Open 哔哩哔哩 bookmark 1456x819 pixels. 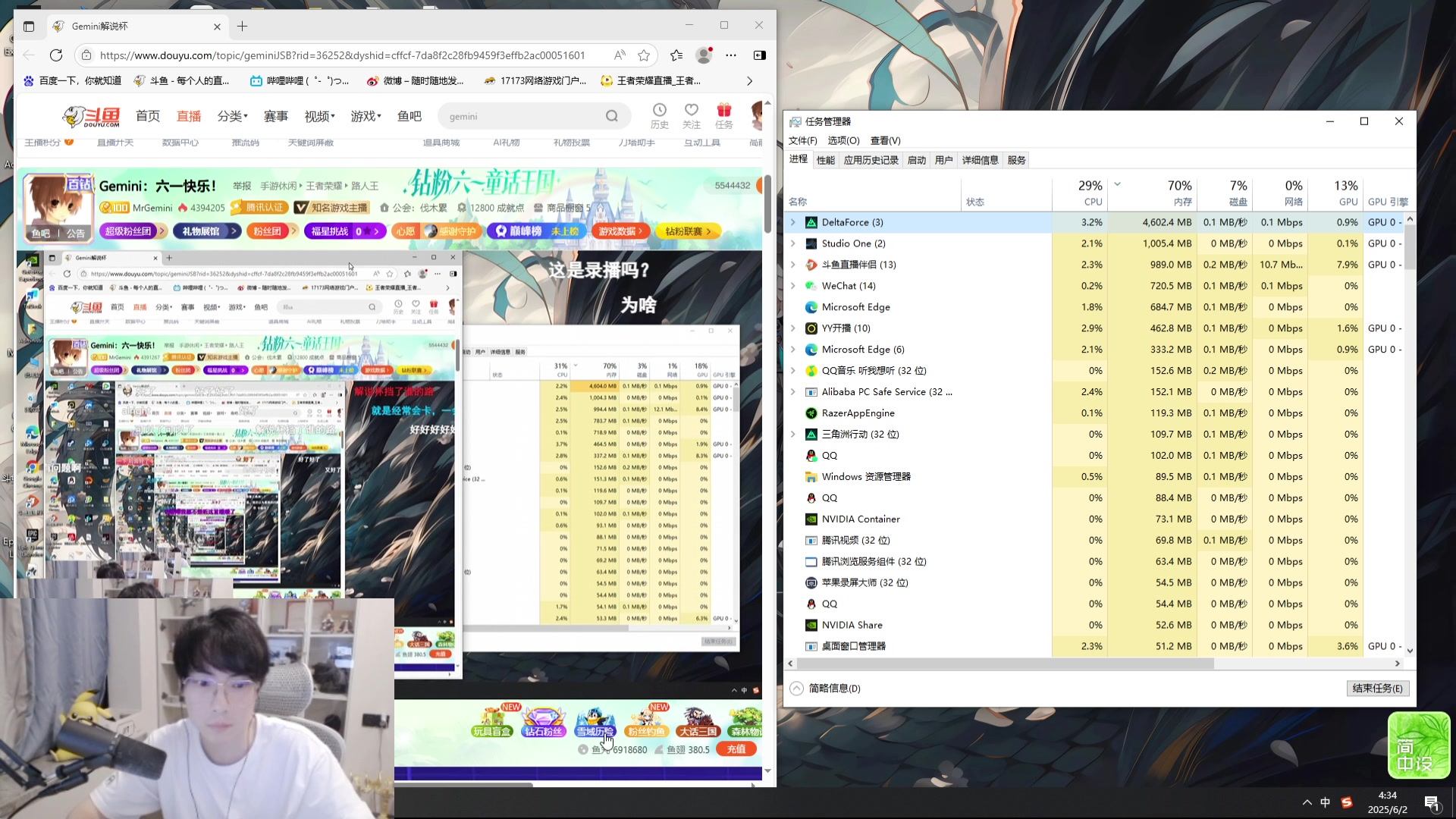pos(300,80)
